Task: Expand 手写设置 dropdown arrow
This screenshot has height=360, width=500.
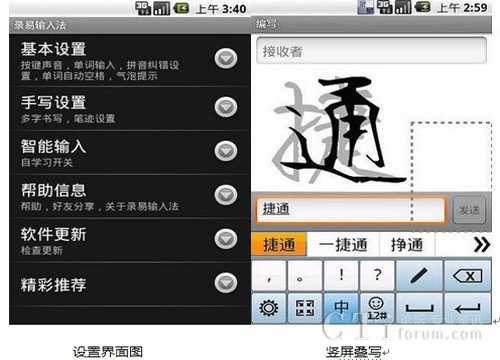Action: tap(226, 107)
